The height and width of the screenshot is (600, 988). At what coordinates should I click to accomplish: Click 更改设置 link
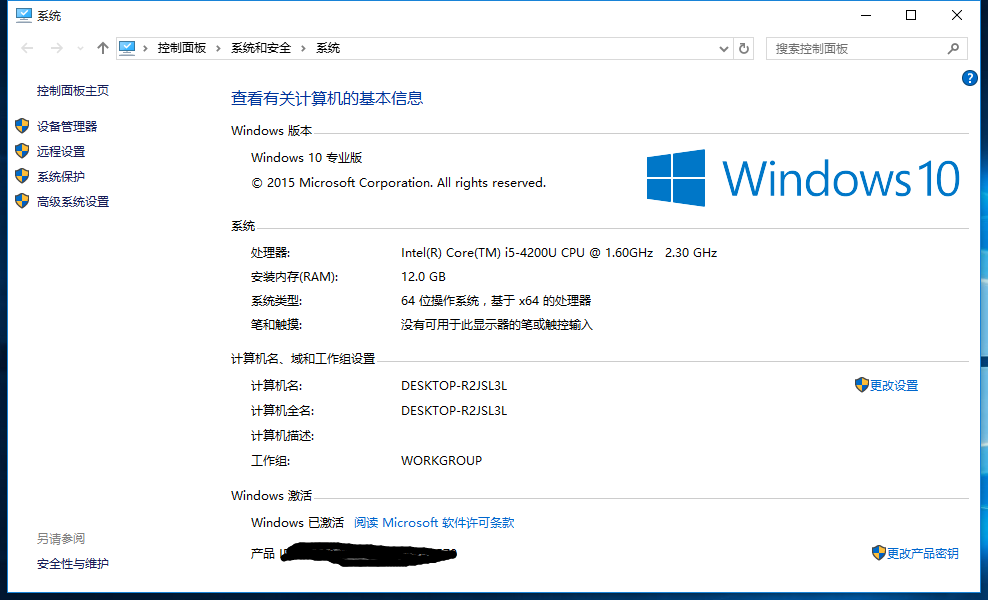coord(894,386)
